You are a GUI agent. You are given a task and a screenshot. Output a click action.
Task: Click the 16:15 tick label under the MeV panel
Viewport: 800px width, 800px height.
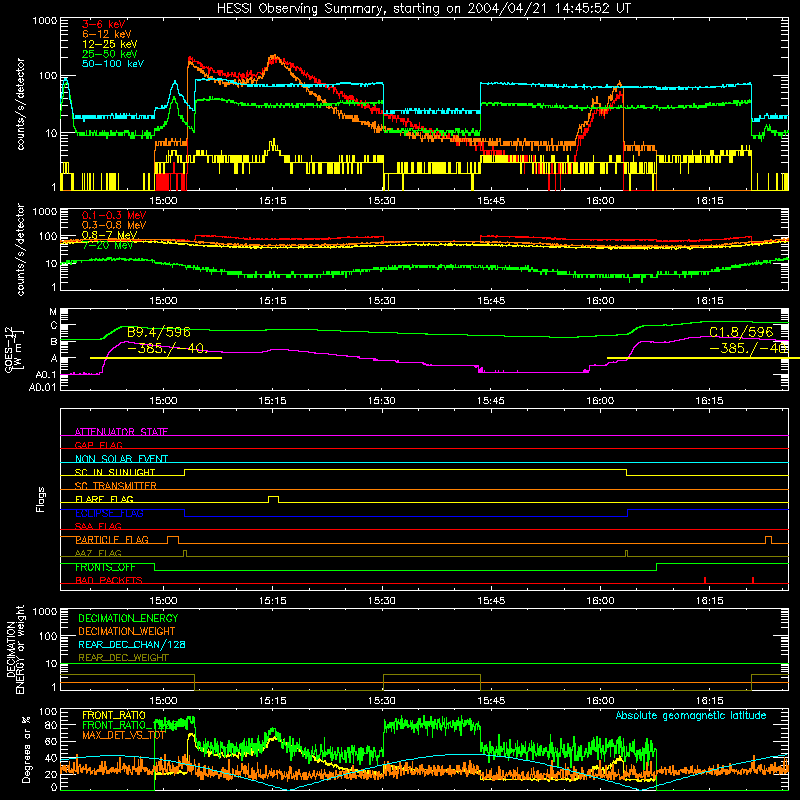[x=710, y=301]
